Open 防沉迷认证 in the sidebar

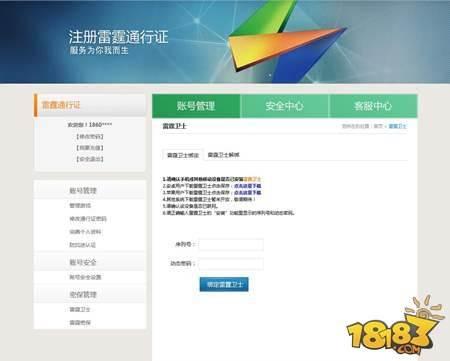(x=82, y=245)
